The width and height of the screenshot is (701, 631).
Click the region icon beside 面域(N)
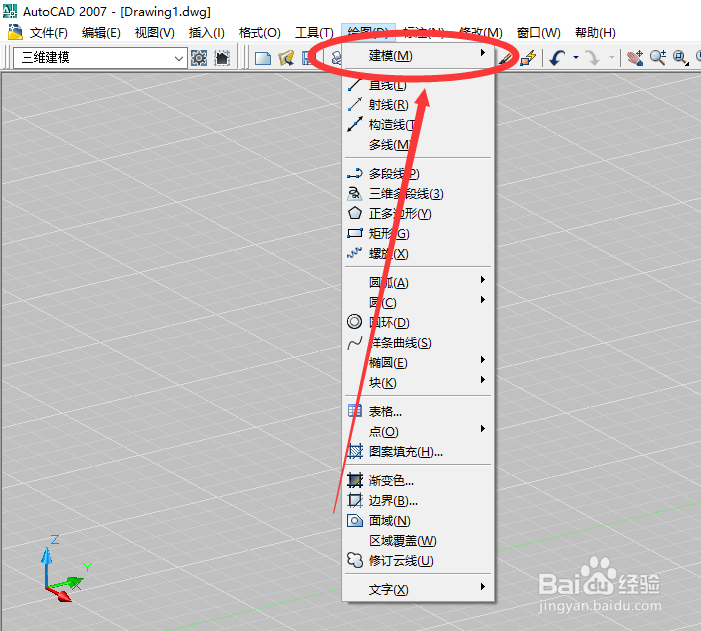[355, 521]
